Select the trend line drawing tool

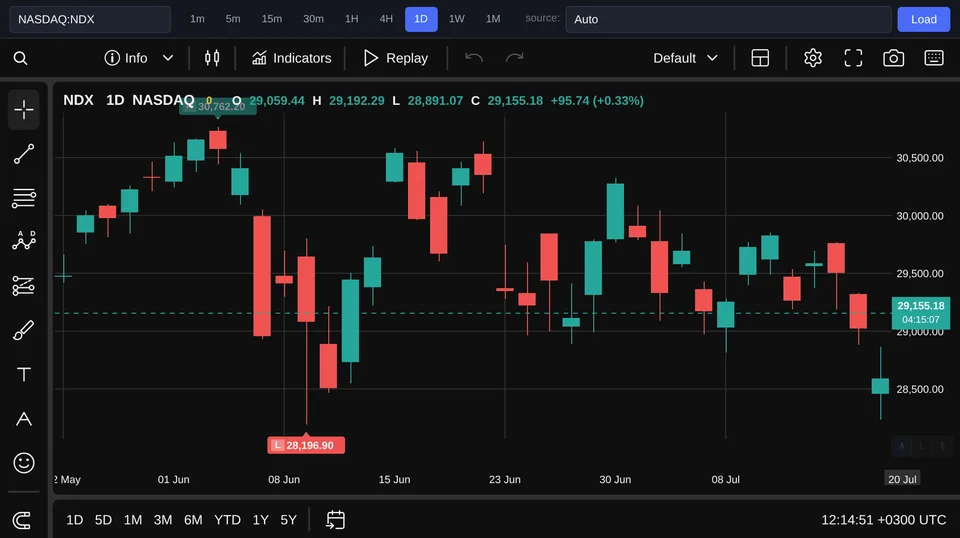(x=24, y=154)
